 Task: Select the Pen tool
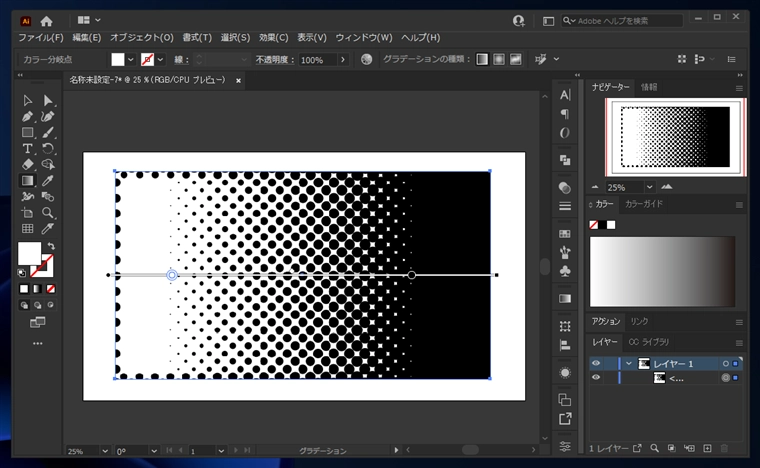tap(27, 116)
